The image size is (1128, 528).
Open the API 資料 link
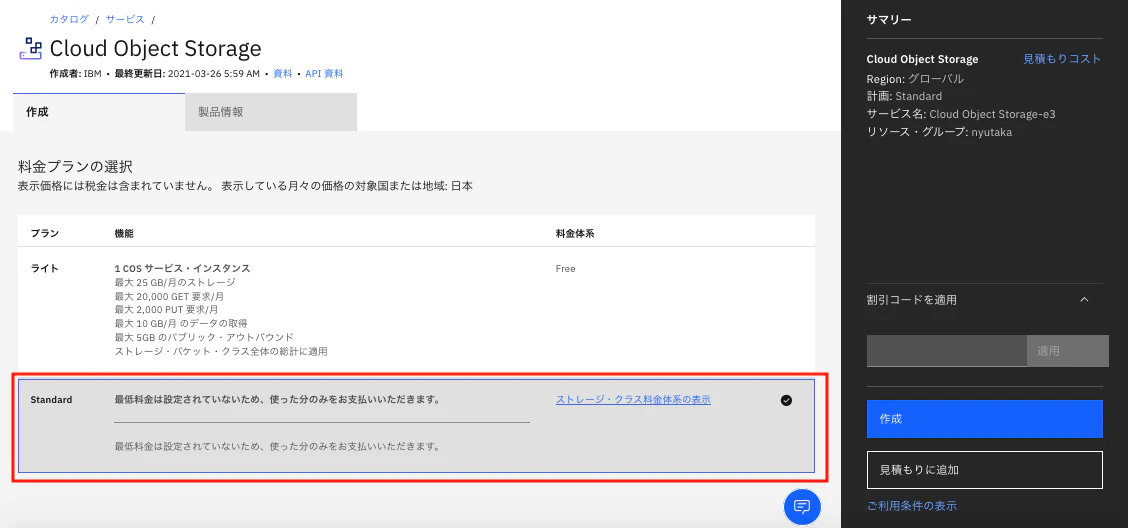(324, 73)
